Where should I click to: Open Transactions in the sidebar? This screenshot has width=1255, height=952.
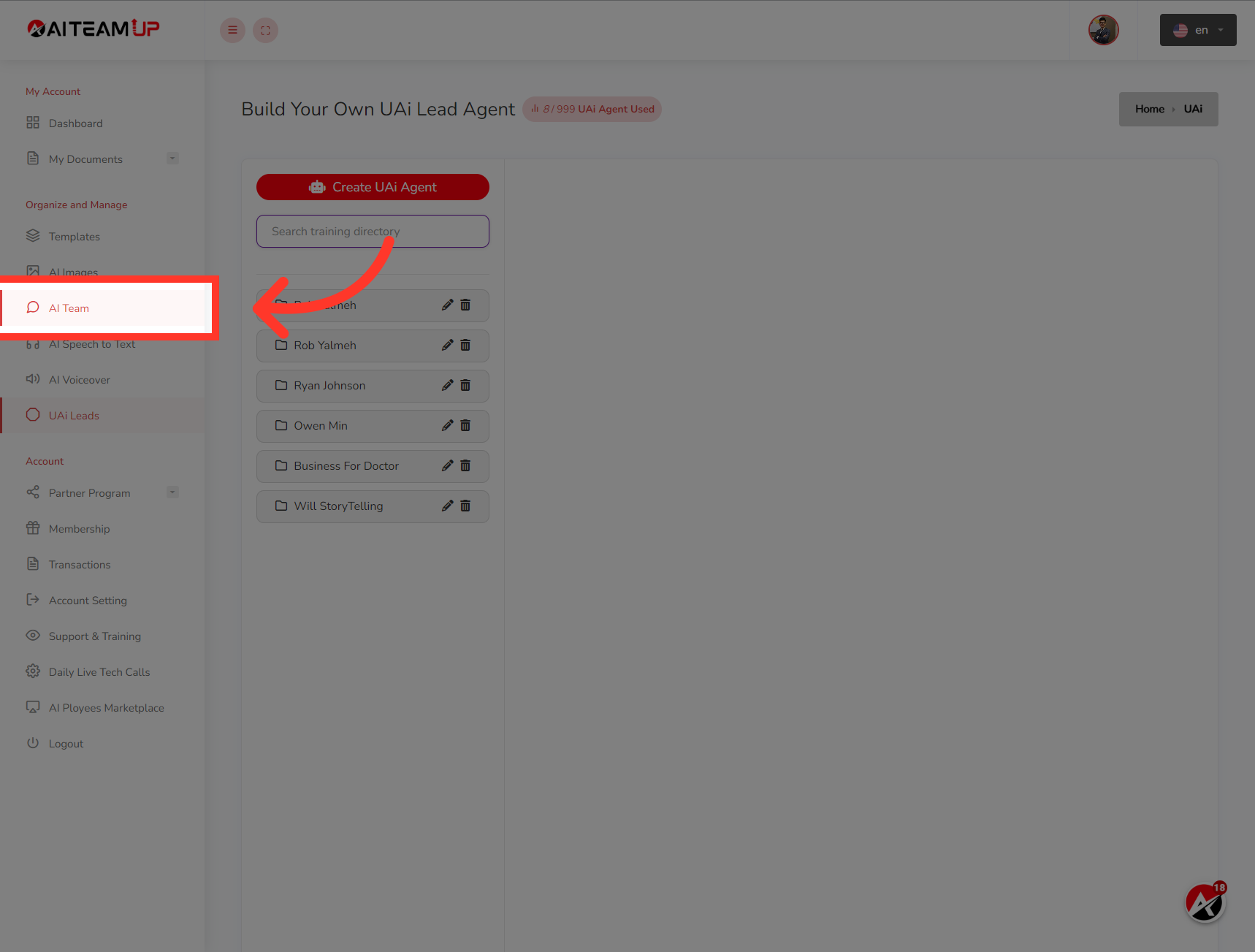pyautogui.click(x=102, y=565)
